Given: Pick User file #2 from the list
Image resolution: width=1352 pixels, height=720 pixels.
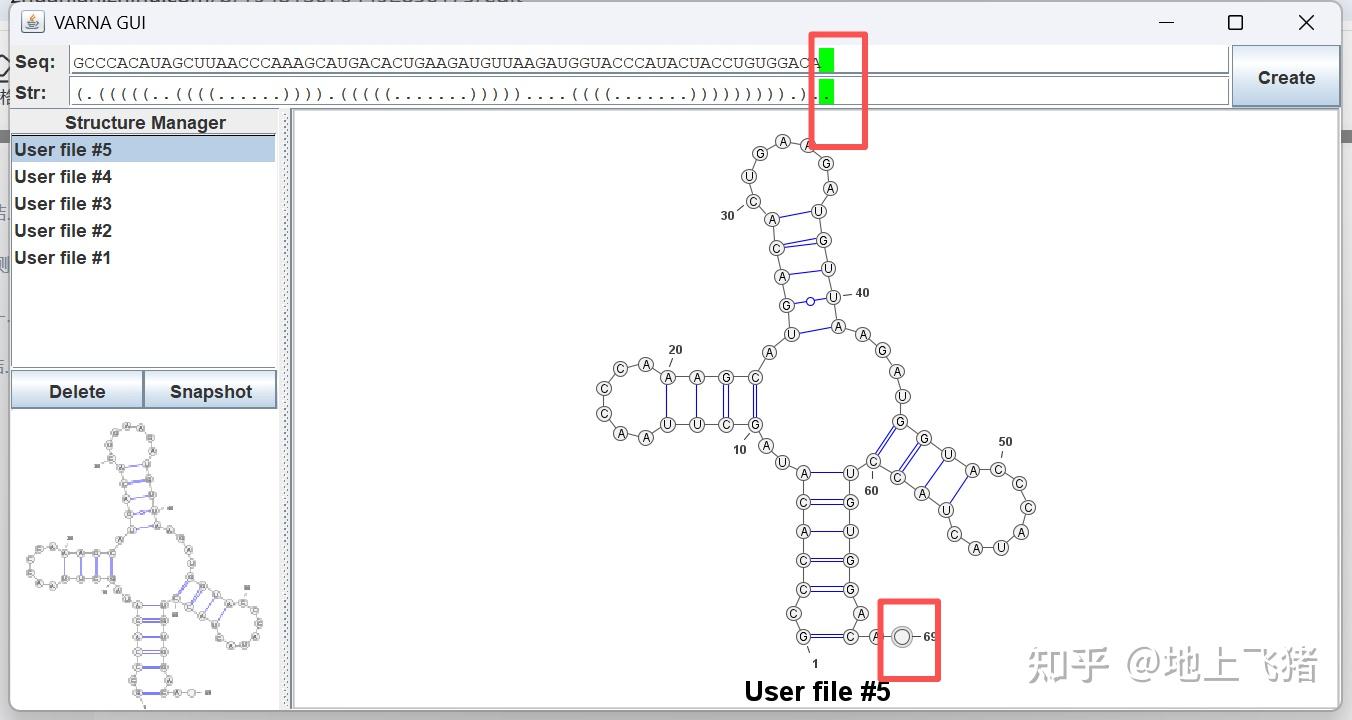Looking at the screenshot, I should pos(143,231).
